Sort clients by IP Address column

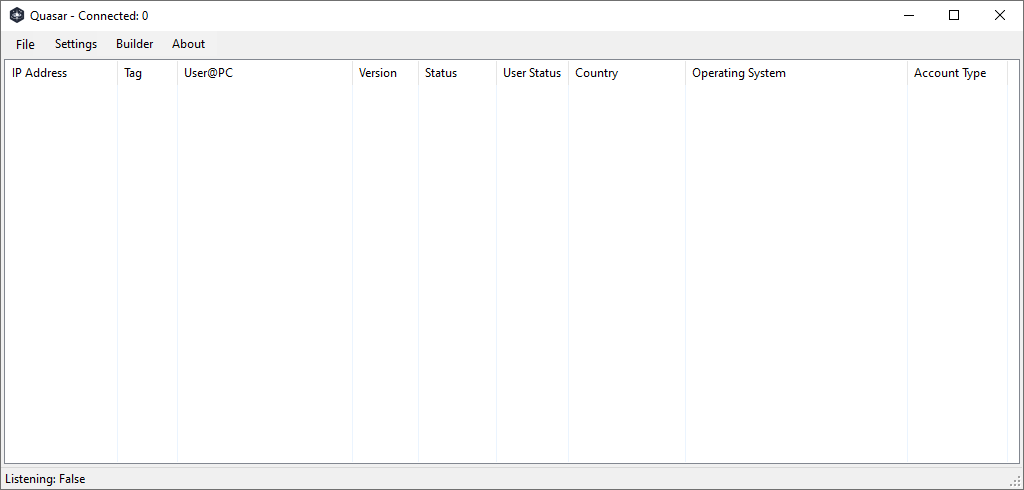[x=40, y=73]
